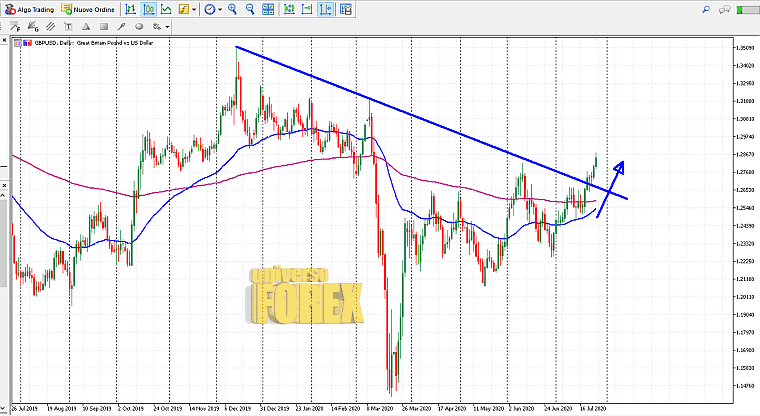Toggle the Algo Trading button
Screen dimensions: 760x416
coord(30,9)
